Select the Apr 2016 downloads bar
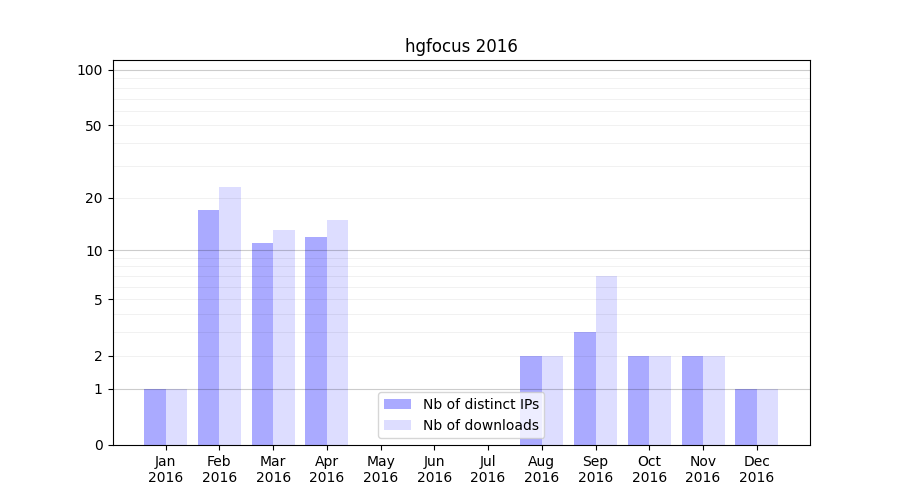900x500 pixels. click(337, 332)
